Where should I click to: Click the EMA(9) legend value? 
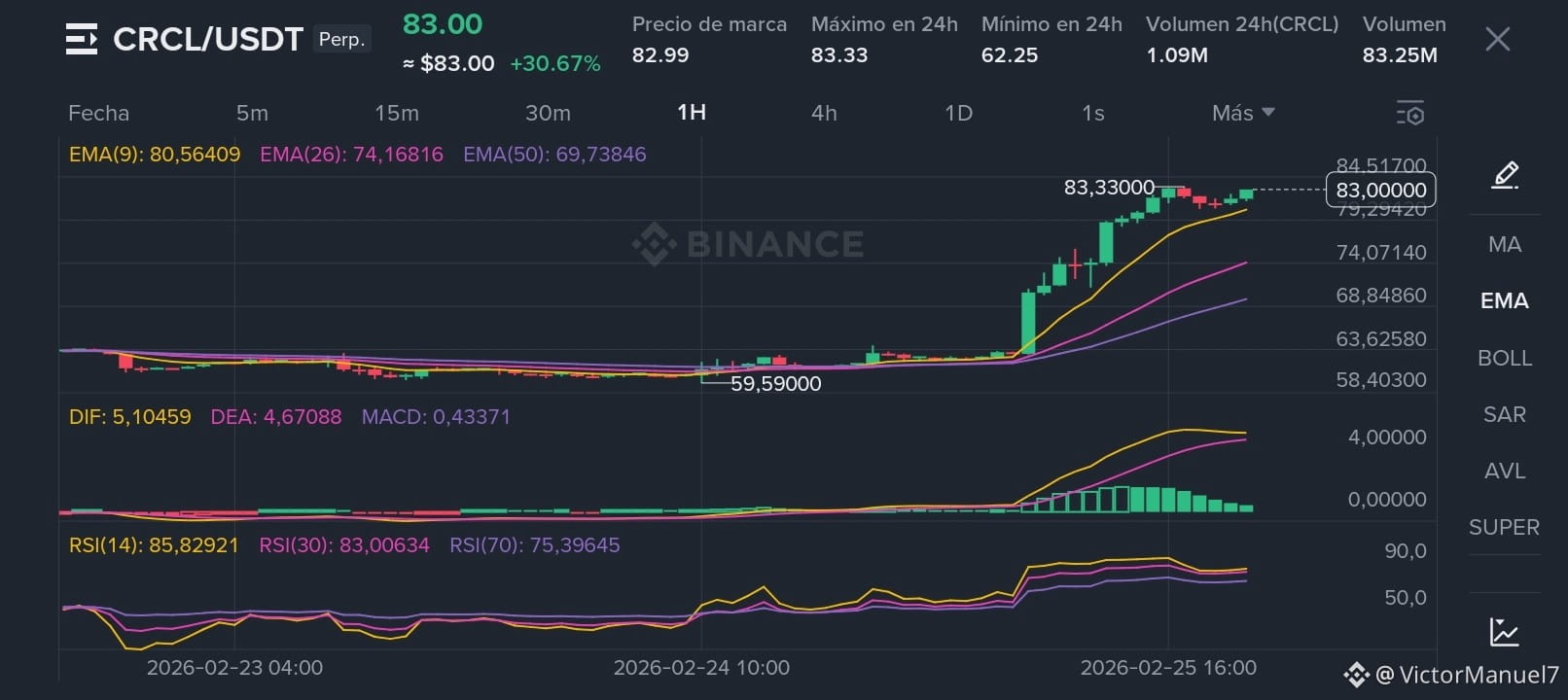(155, 154)
